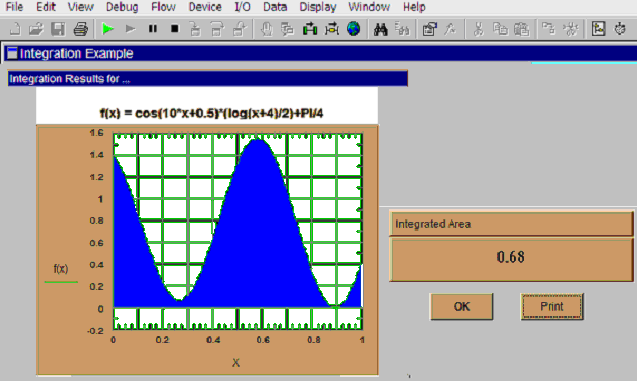Screen dimensions: 637x381
Task: Click the Print icon in toolbar
Action: tap(80, 29)
